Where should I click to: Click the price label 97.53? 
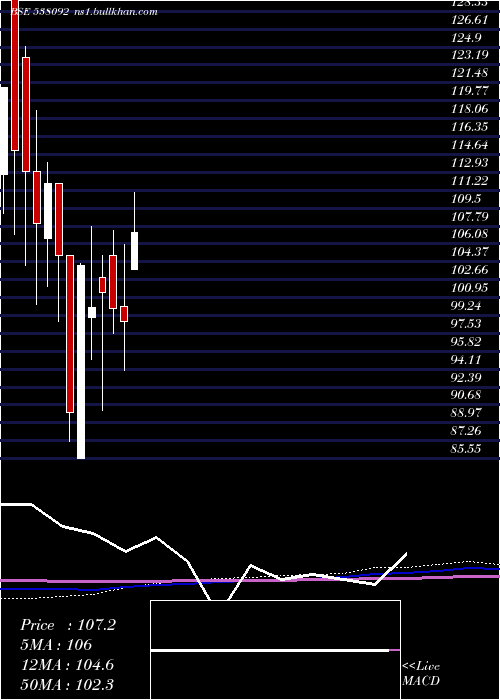coord(467,323)
